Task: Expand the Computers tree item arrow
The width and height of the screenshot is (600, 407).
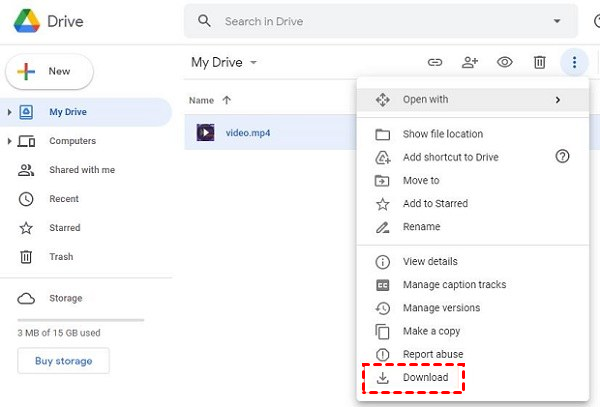Action: coord(10,142)
